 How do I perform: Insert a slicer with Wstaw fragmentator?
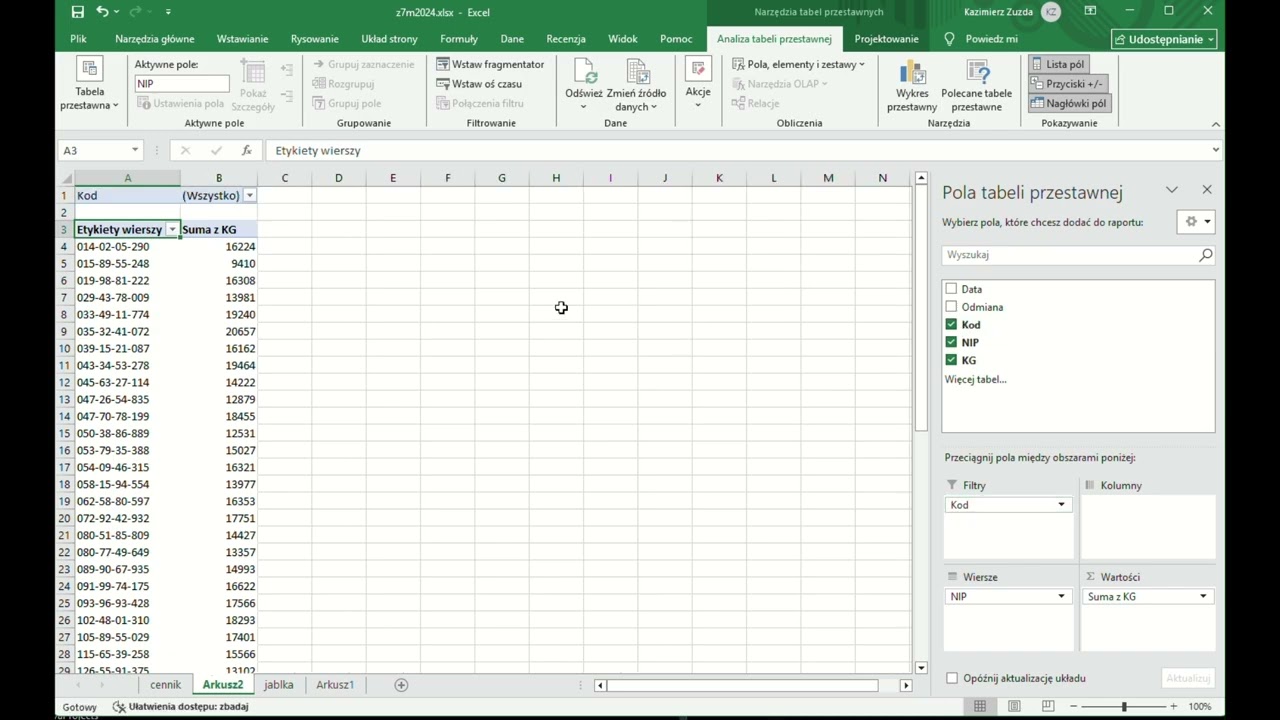[490, 64]
